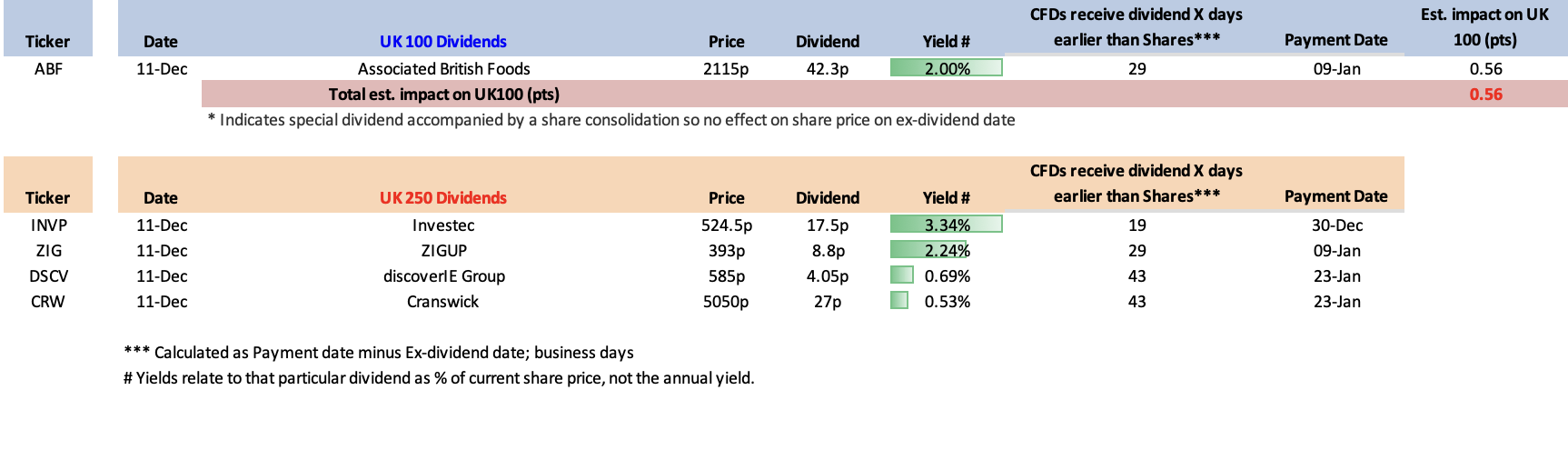Screen dimensions: 1568x460
Task: Click the Cranswick company name
Action: coord(442,302)
